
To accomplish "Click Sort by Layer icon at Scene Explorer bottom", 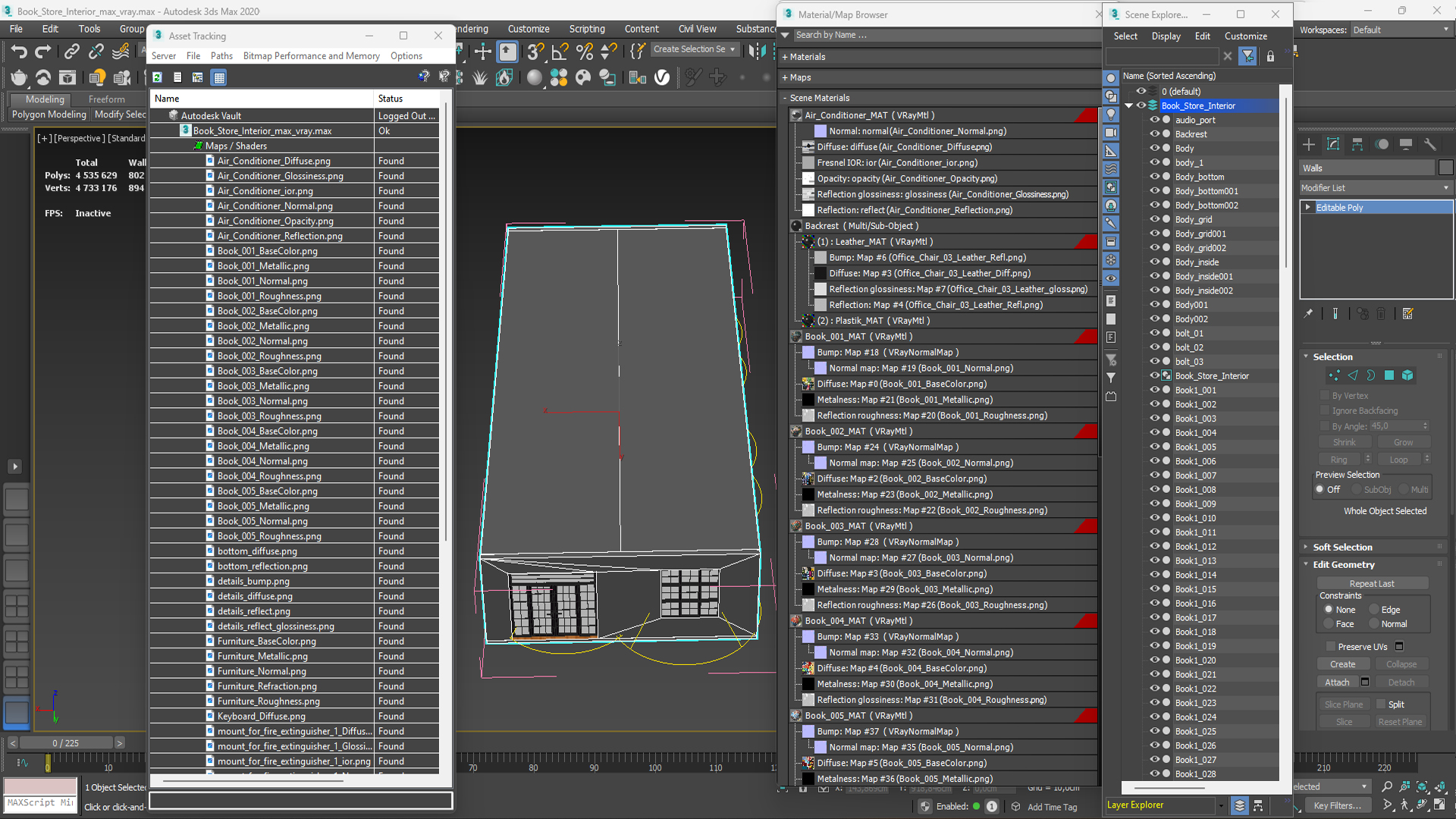I will (1240, 805).
